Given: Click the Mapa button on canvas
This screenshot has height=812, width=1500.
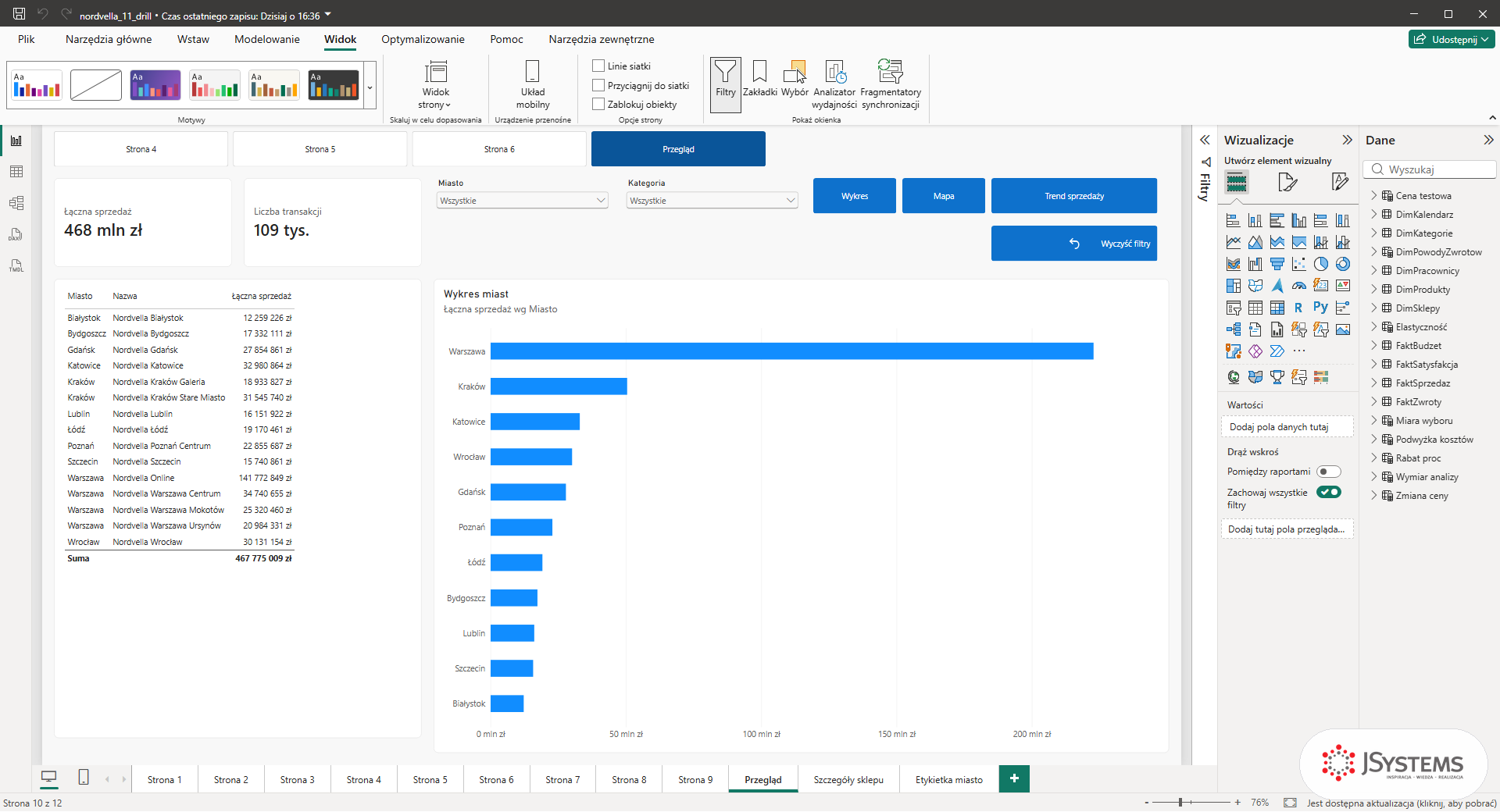Looking at the screenshot, I should [x=944, y=196].
